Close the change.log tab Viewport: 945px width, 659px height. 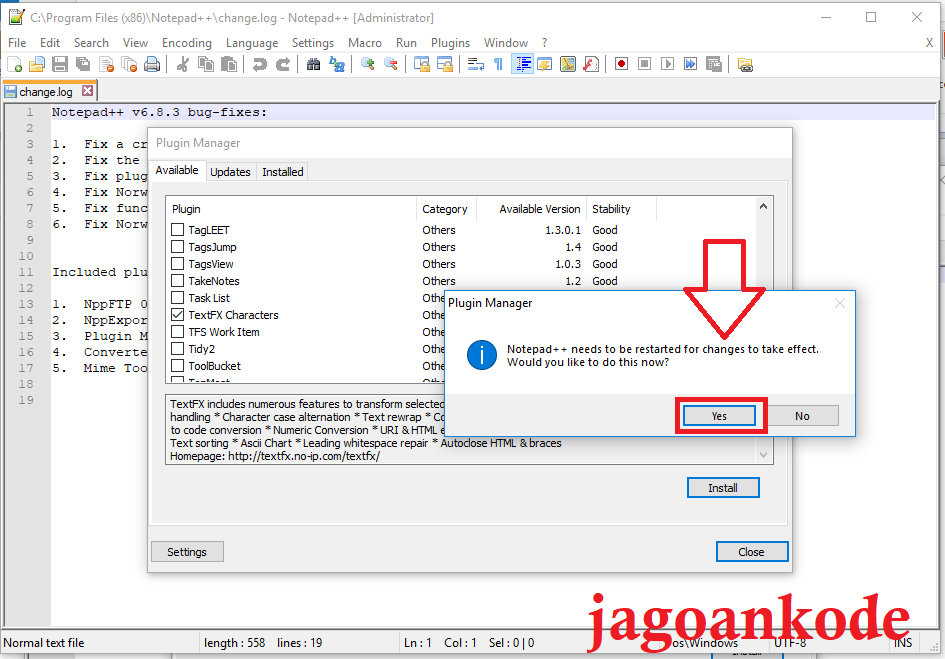[87, 91]
